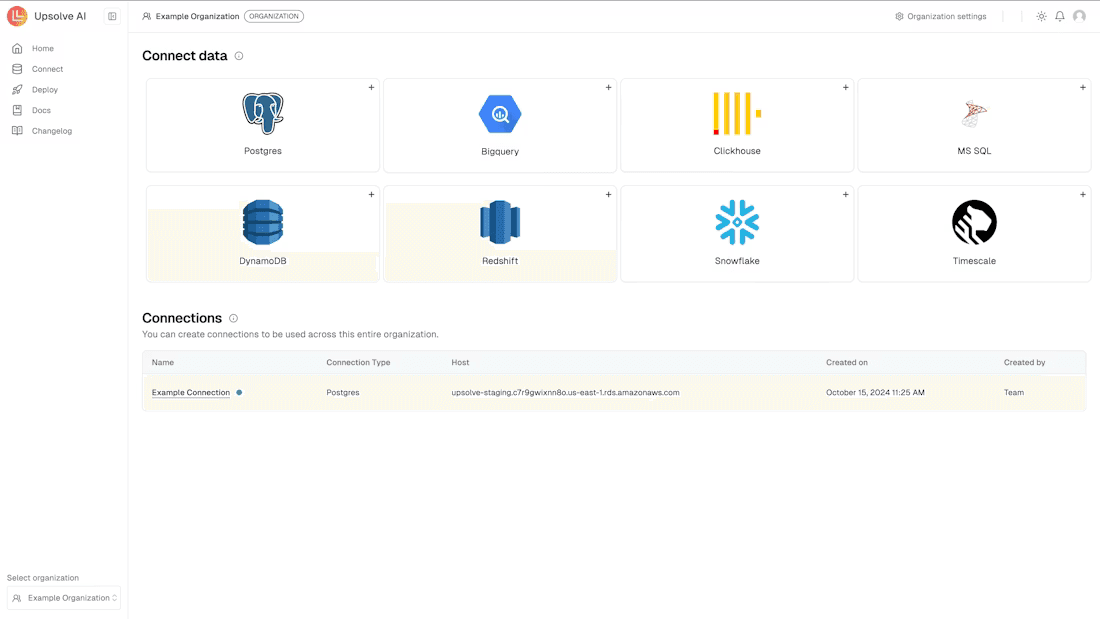The width and height of the screenshot is (1100, 619).
Task: Open Deploy in the sidebar
Action: pyautogui.click(x=44, y=90)
